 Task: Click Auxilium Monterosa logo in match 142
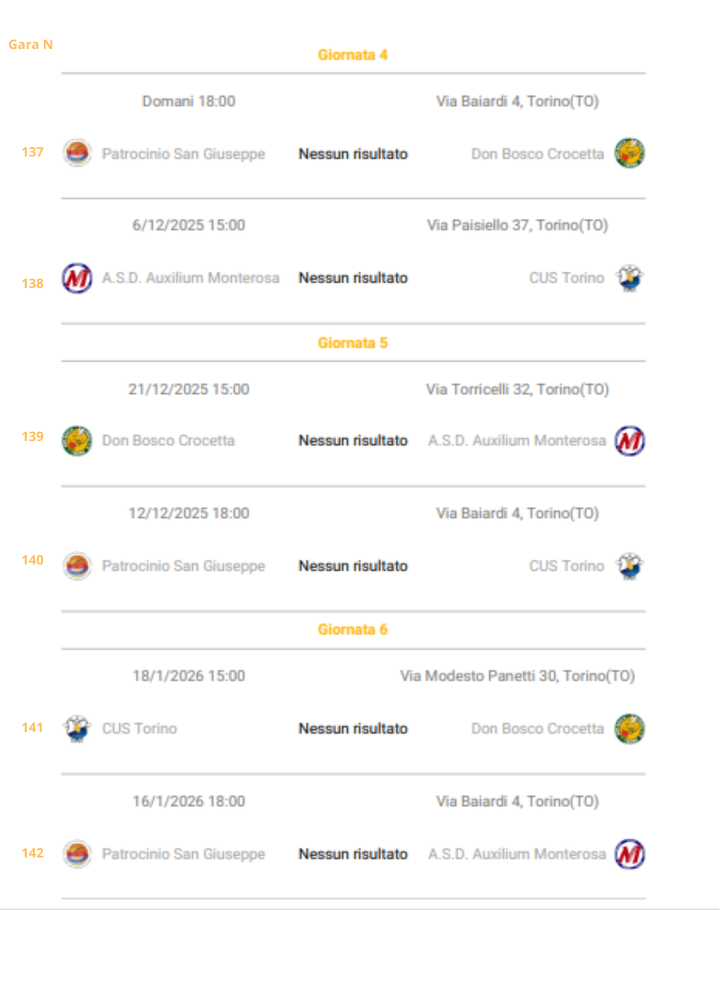click(629, 854)
